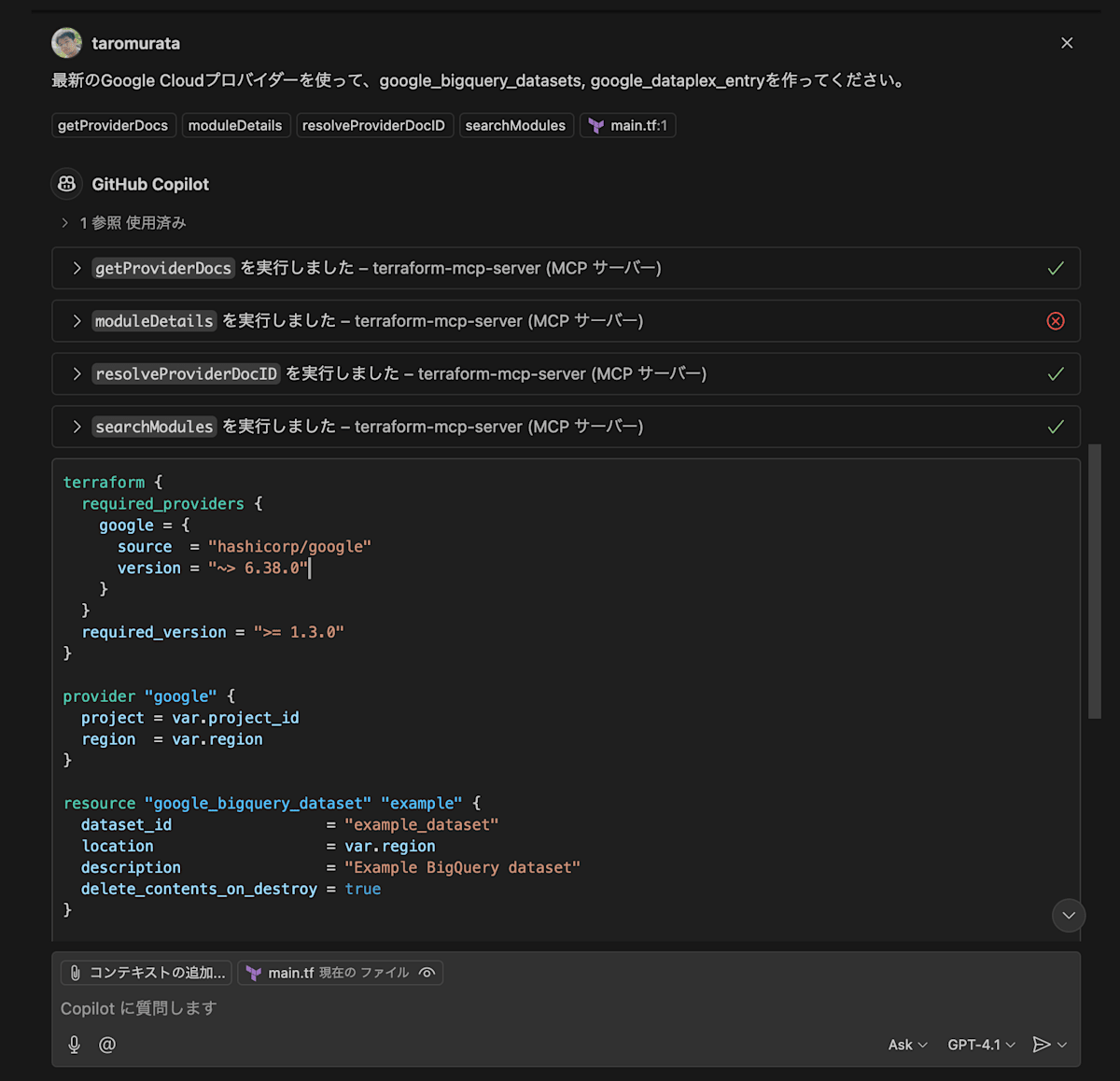
Task: Click the 'Copilot に質問します' input field
Action: pos(566,1008)
